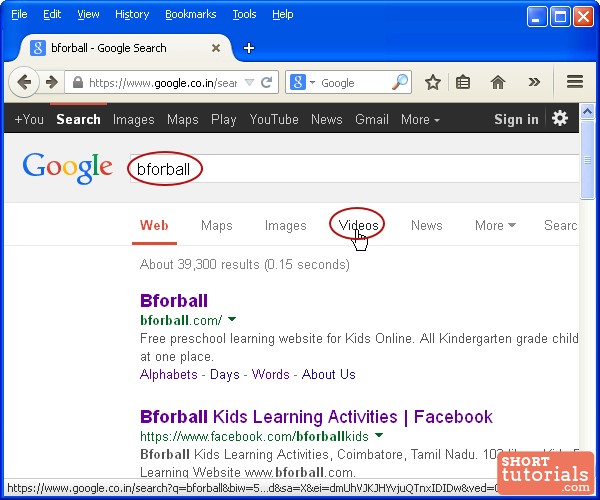Open the bookmarks list icon

coord(463,82)
